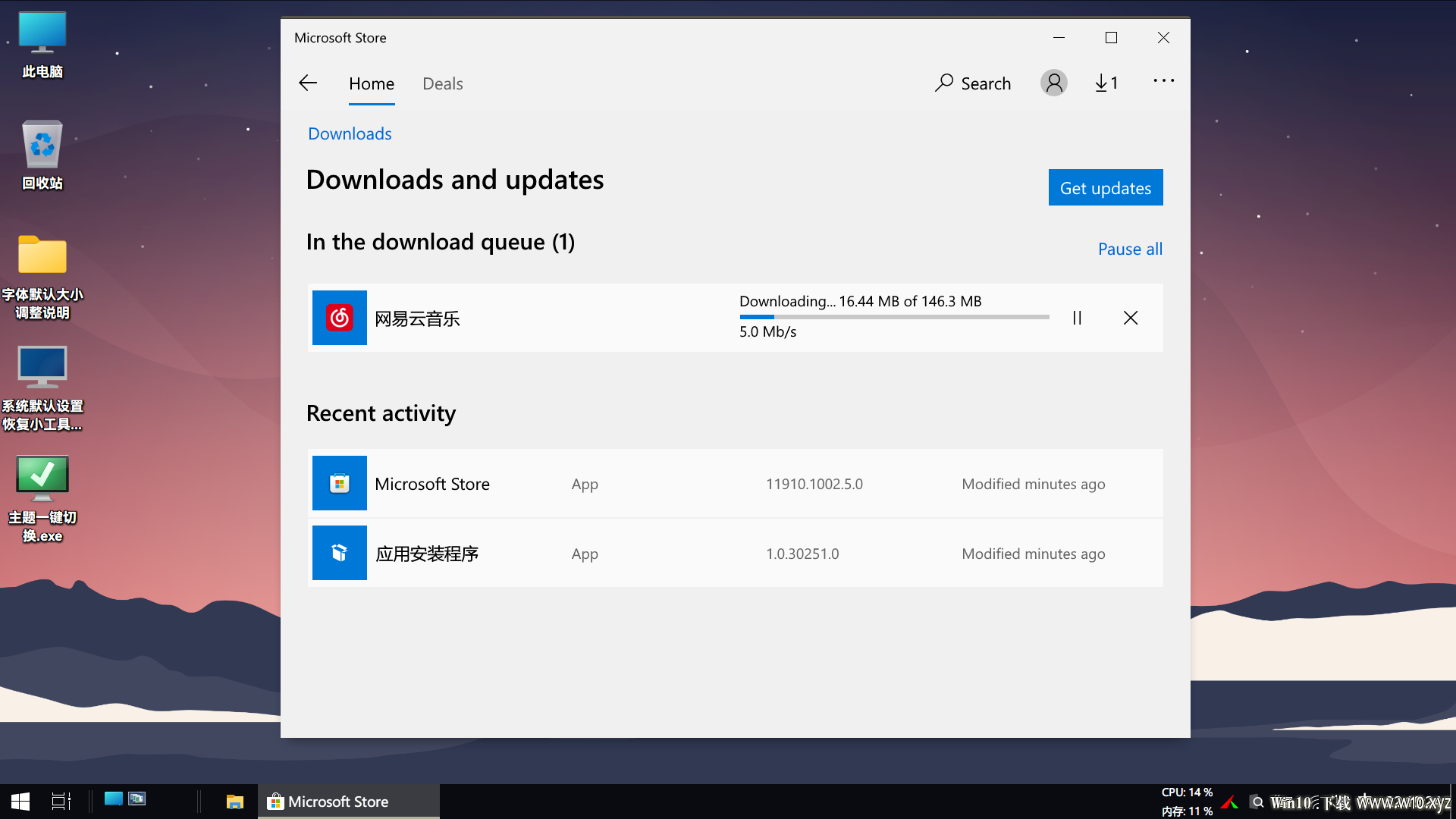
Task: Click the download progress bar
Action: pyautogui.click(x=895, y=317)
